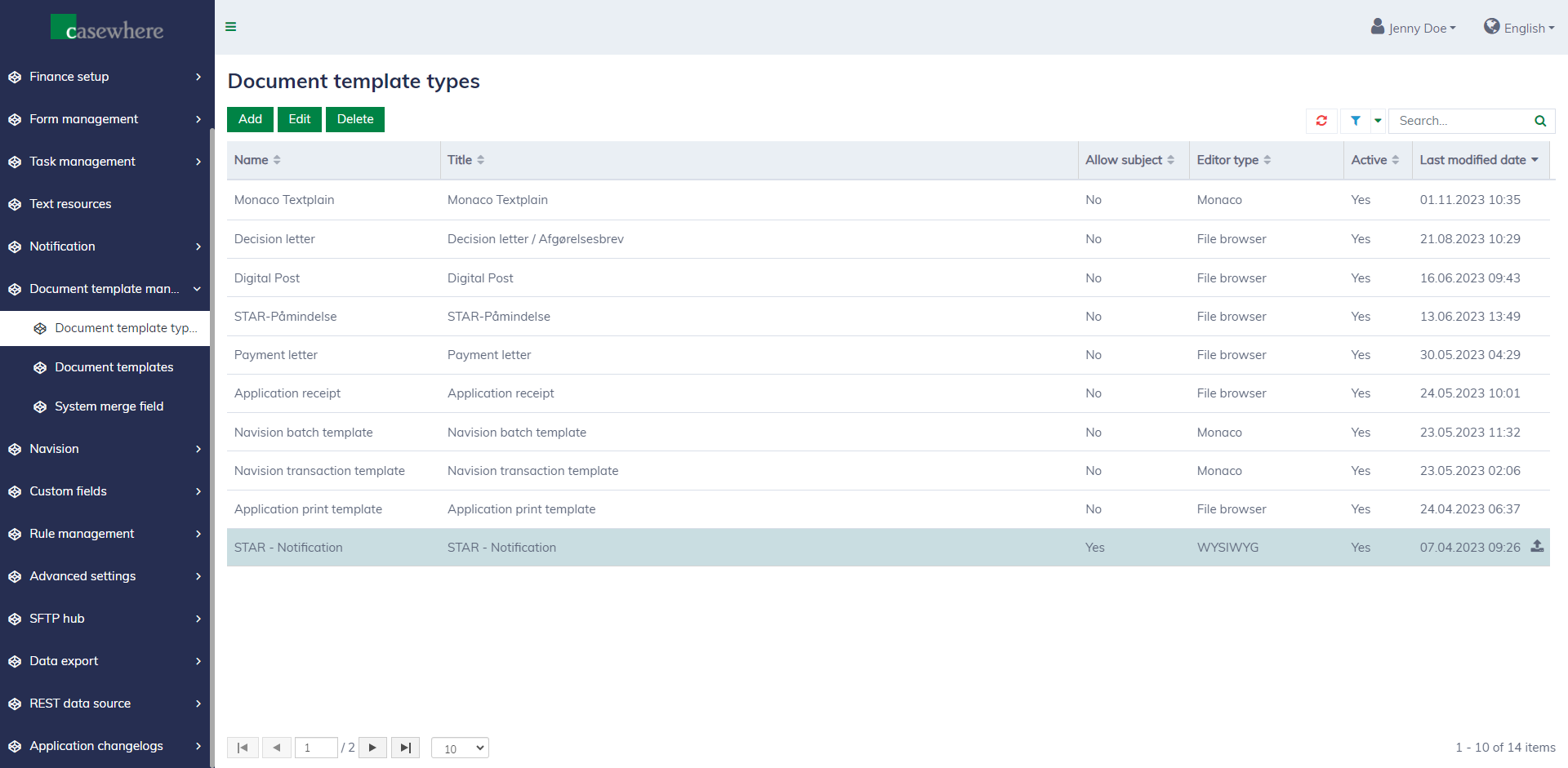
Task: Go to the last page of results
Action: [405, 748]
